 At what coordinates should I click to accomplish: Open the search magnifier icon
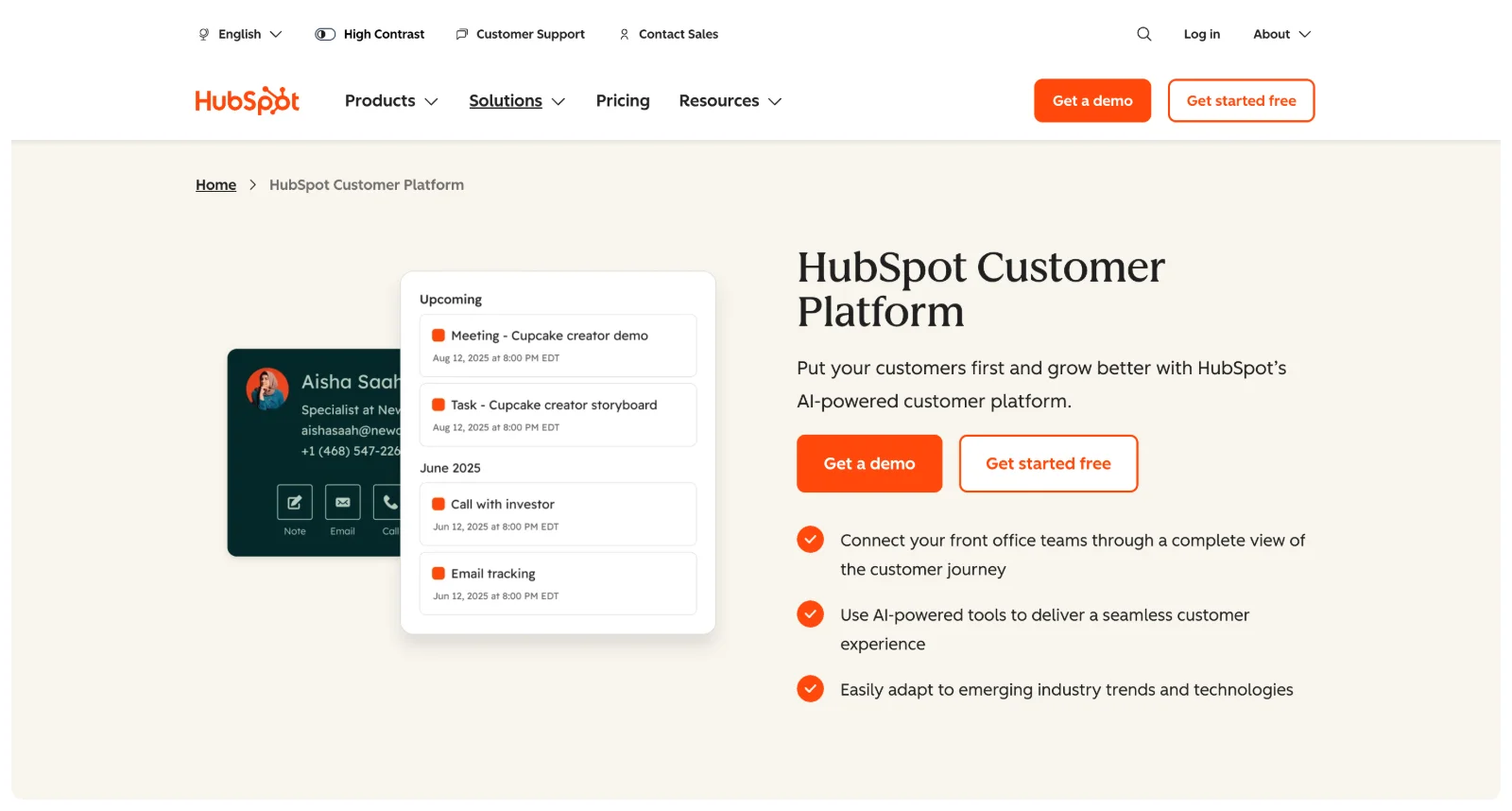[1143, 34]
